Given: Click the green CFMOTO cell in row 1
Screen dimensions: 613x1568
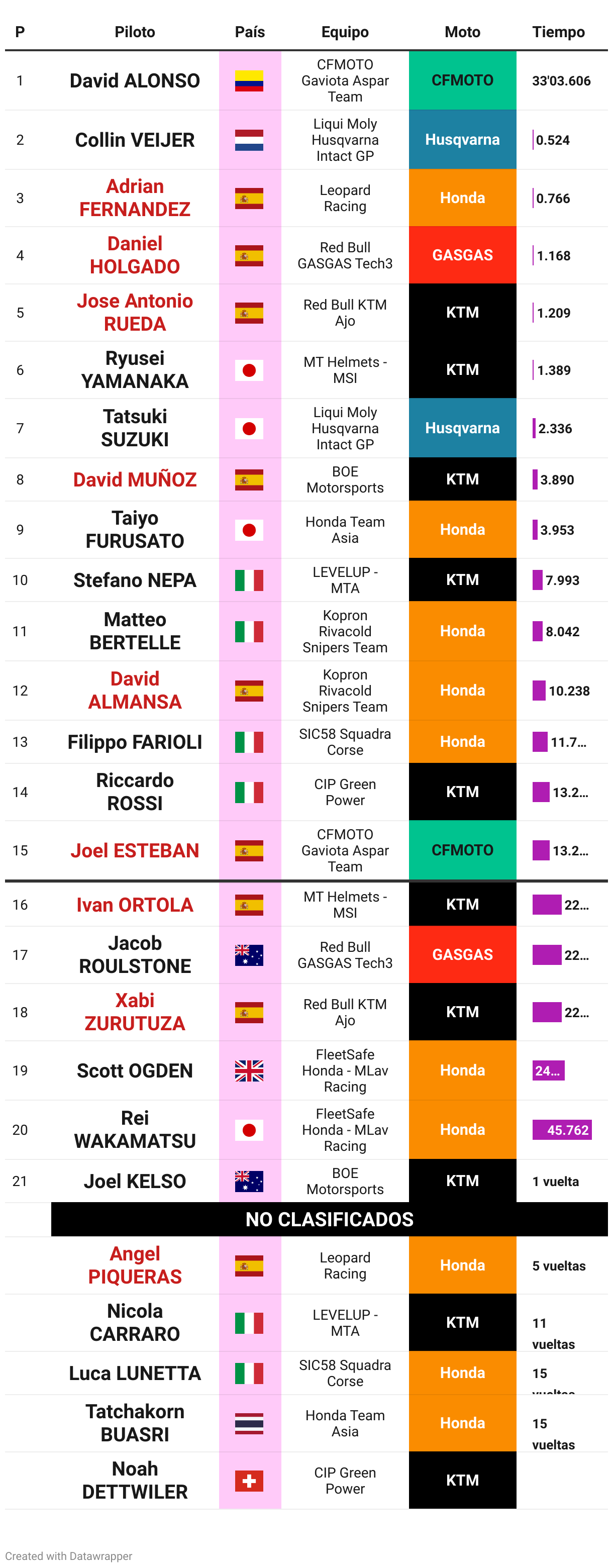Looking at the screenshot, I should (x=462, y=80).
